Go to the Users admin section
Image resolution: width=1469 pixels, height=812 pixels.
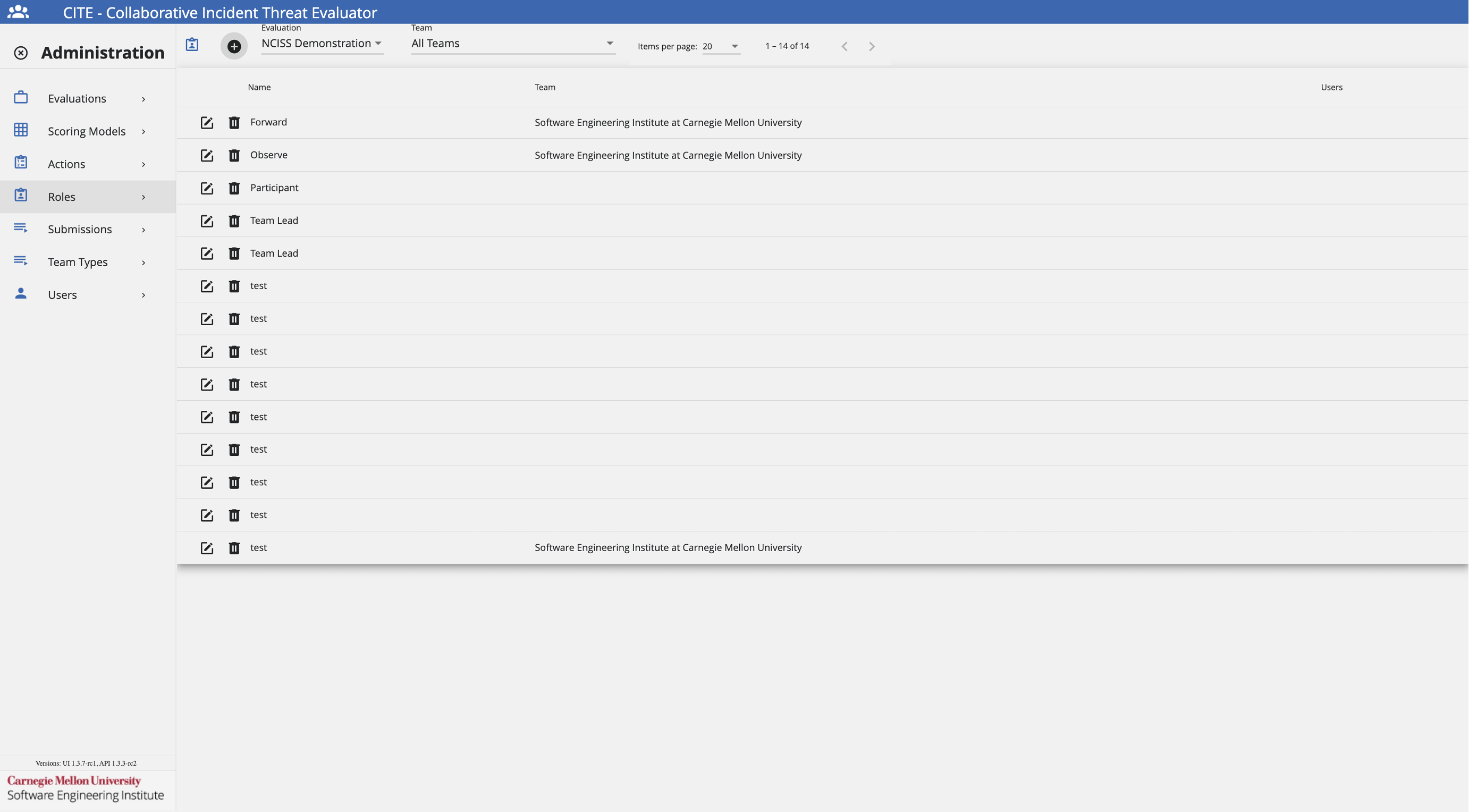(x=62, y=295)
